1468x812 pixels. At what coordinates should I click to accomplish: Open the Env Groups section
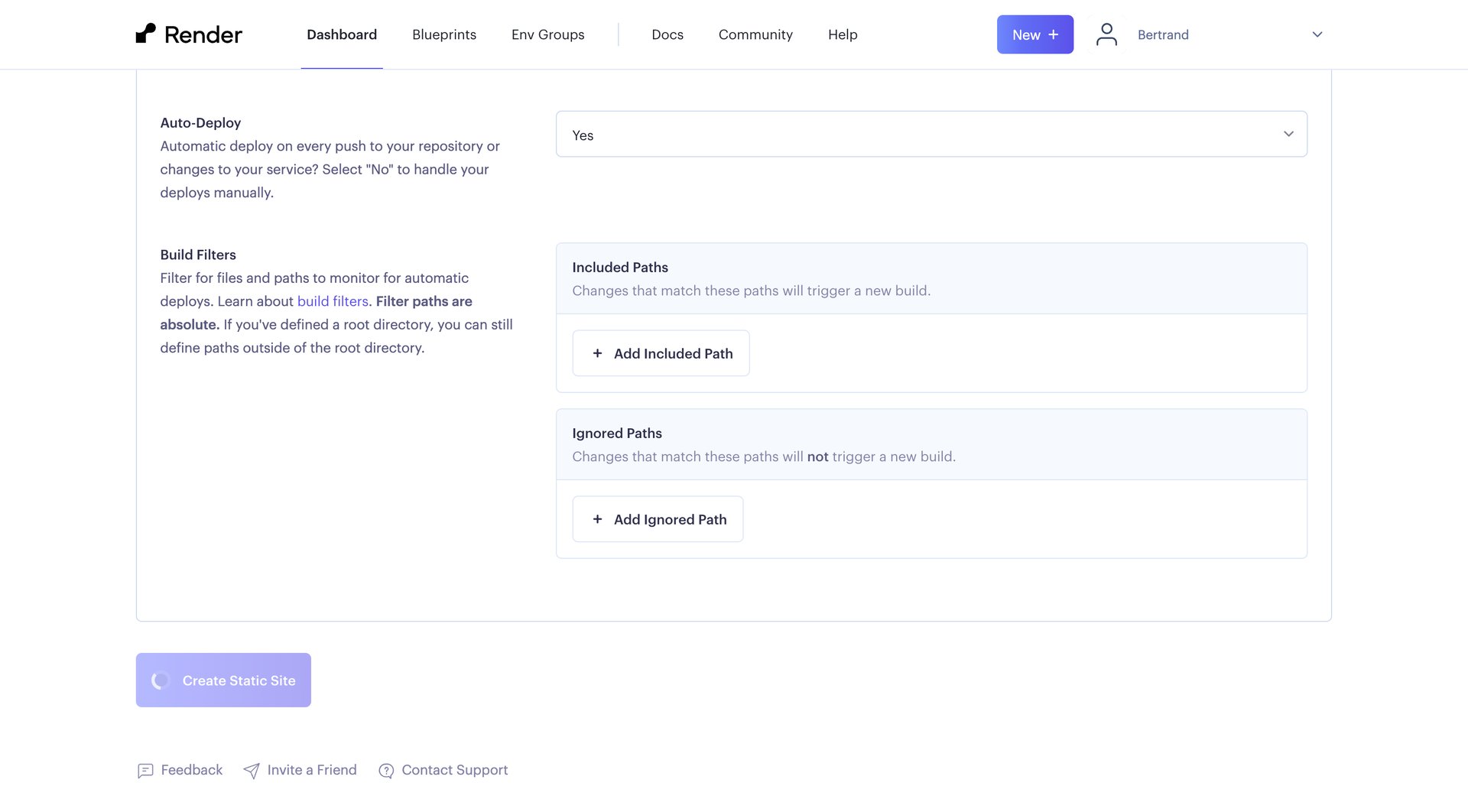pyautogui.click(x=547, y=34)
